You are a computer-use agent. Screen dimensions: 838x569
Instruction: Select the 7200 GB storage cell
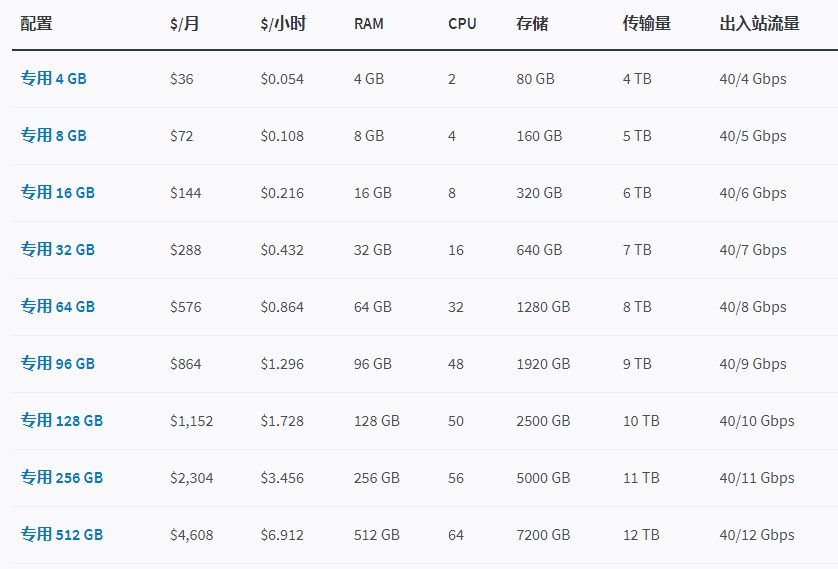click(x=543, y=535)
